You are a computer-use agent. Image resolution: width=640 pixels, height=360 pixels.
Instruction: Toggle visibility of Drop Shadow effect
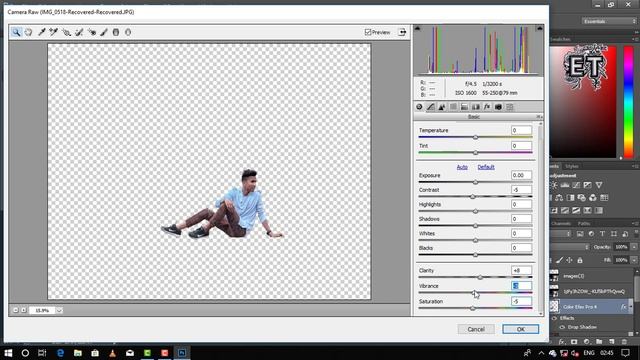562,327
